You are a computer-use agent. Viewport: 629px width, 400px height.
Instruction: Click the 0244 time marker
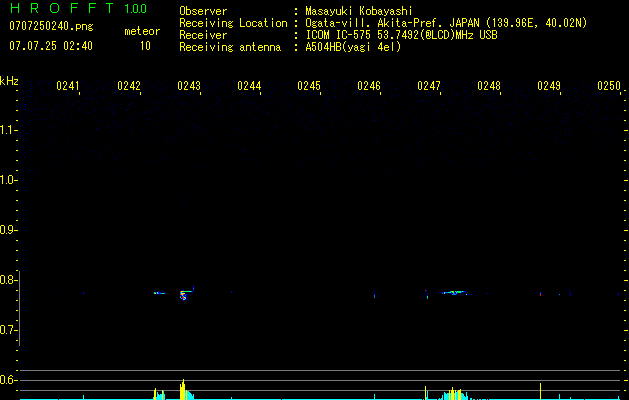[249, 86]
